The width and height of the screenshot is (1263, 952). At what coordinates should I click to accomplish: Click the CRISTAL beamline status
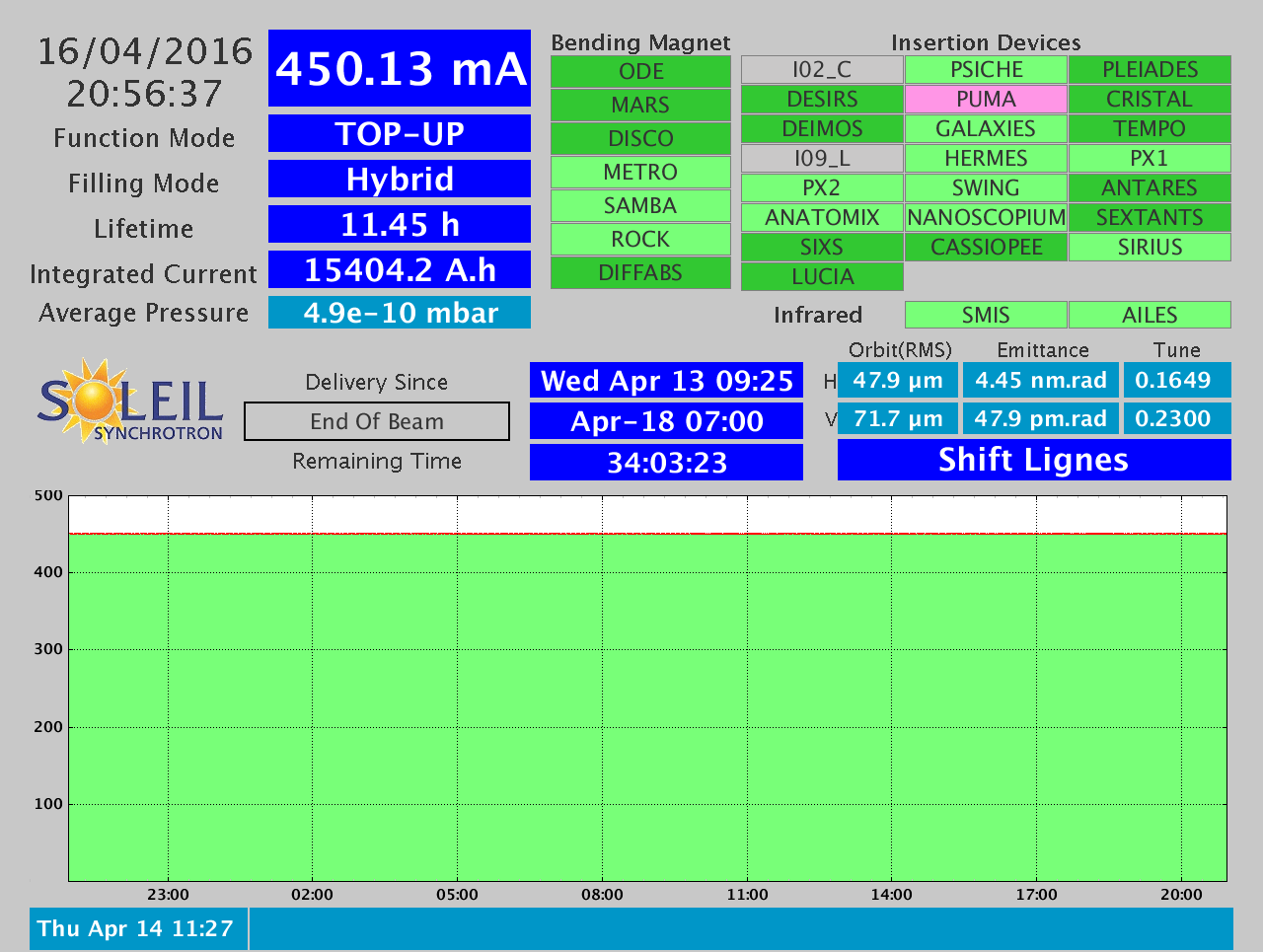coord(1150,100)
